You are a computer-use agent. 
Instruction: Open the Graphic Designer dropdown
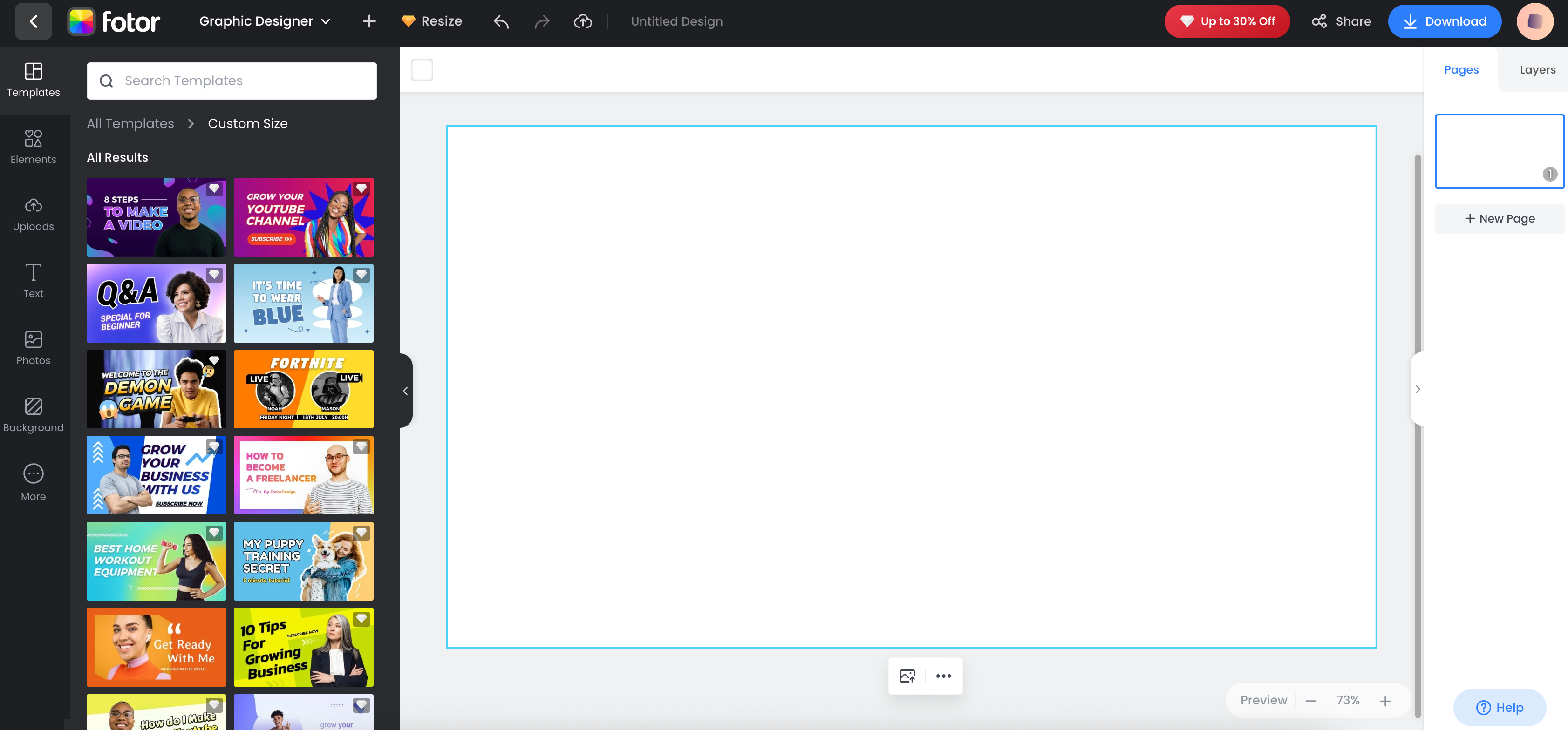pos(265,20)
